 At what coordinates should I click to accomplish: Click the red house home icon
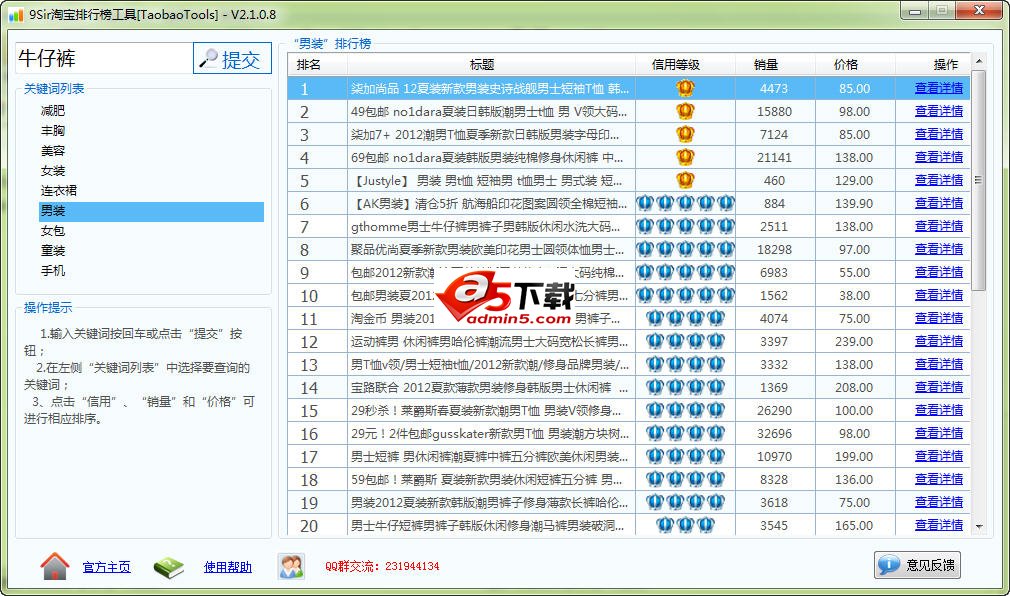pos(55,566)
